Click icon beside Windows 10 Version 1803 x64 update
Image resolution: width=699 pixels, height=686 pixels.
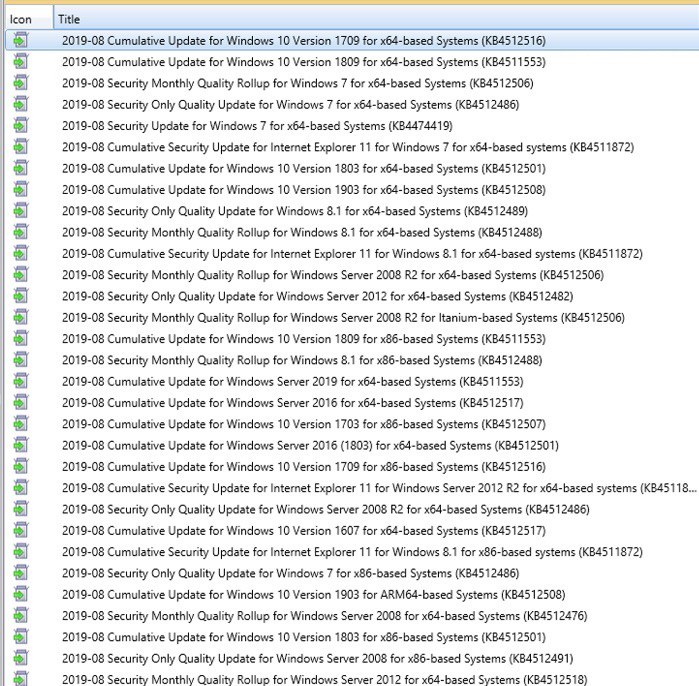tap(21, 168)
